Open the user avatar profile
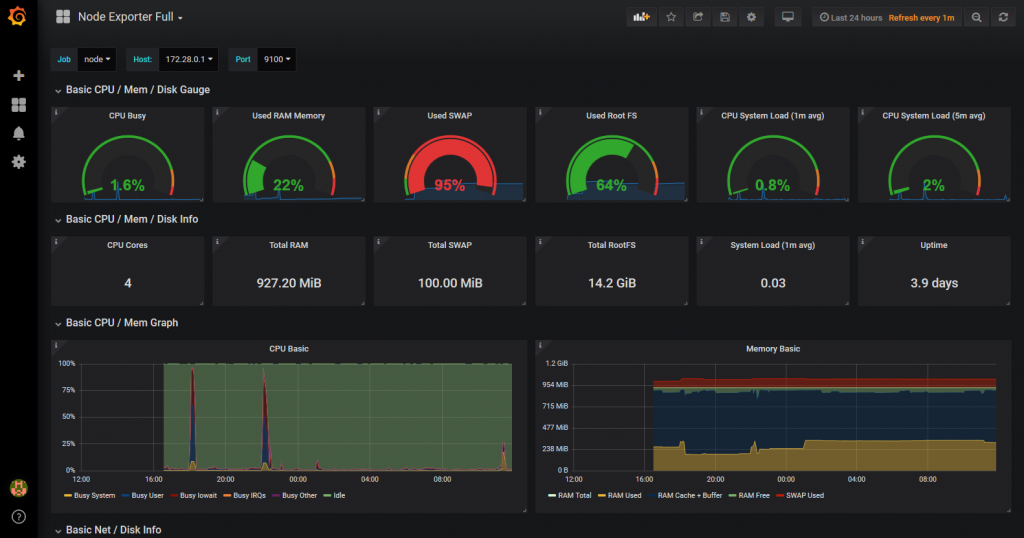1024x538 pixels. pyautogui.click(x=18, y=487)
